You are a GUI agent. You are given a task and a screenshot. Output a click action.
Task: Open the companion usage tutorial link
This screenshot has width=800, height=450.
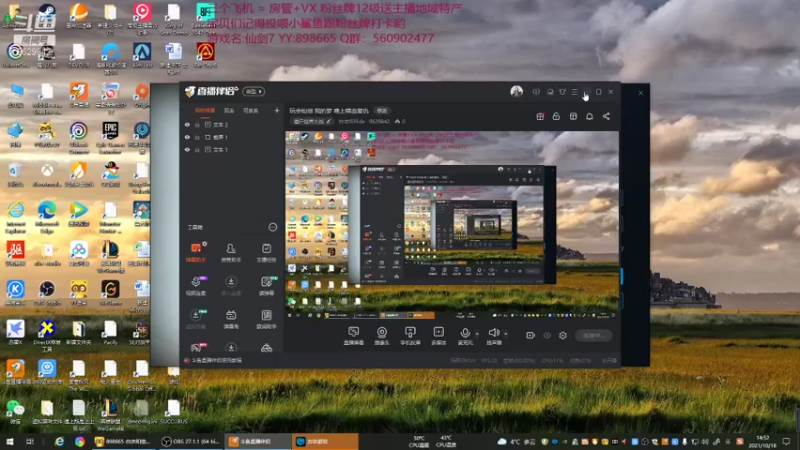pyautogui.click(x=216, y=360)
